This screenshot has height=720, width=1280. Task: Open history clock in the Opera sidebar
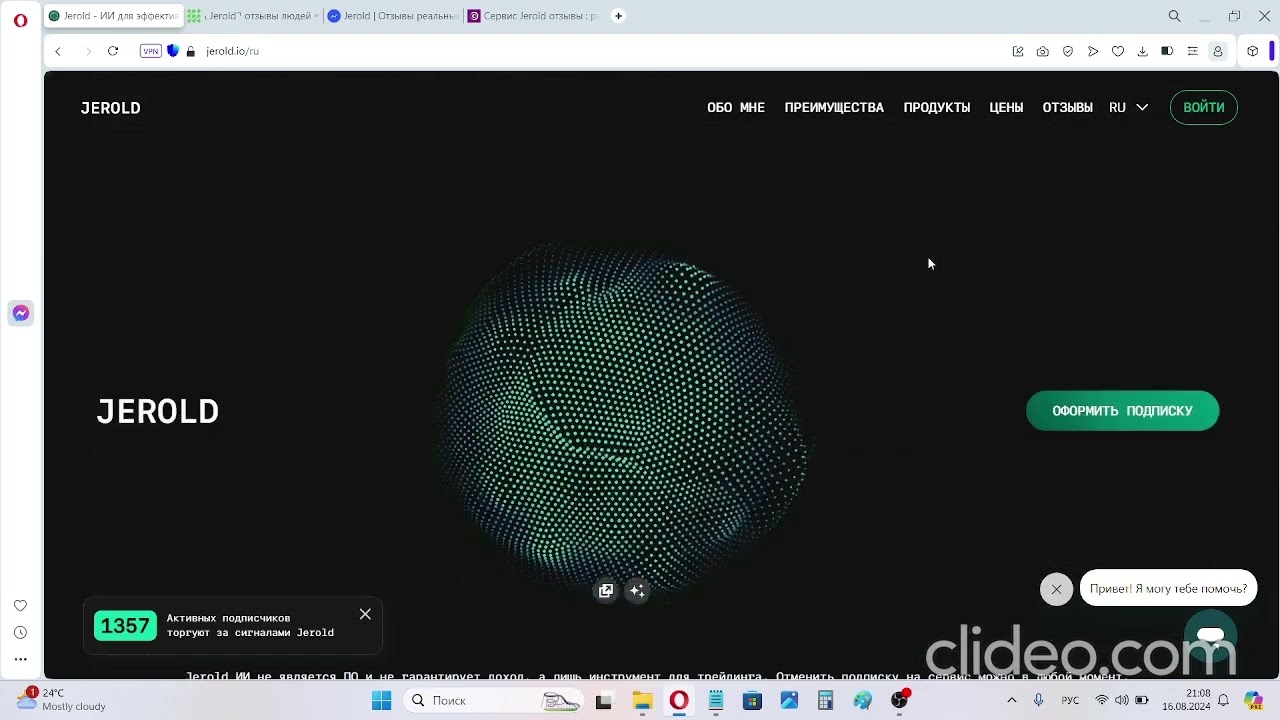(x=20, y=633)
